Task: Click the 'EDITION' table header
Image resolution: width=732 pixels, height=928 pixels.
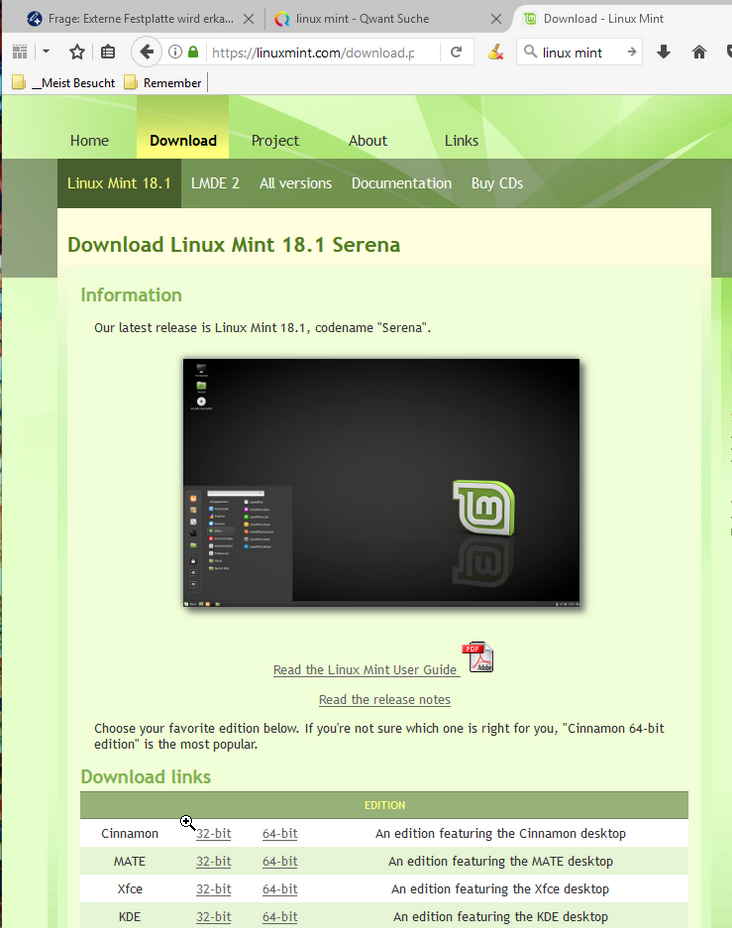Action: [385, 805]
